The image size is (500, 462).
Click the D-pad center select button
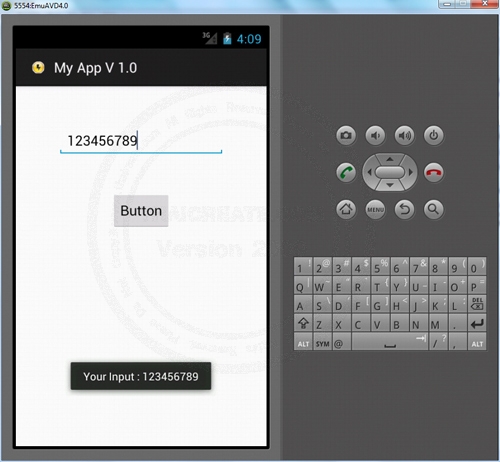(x=390, y=172)
